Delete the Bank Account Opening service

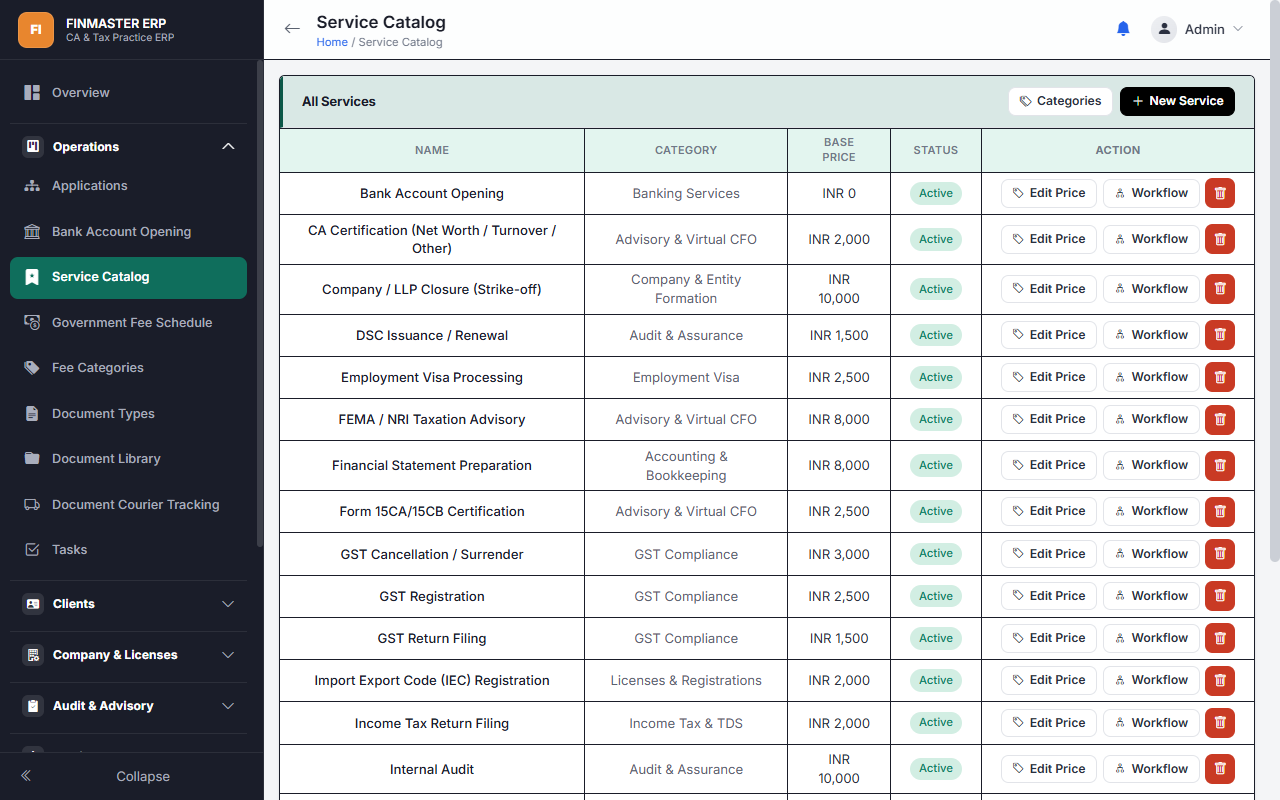[1220, 194]
